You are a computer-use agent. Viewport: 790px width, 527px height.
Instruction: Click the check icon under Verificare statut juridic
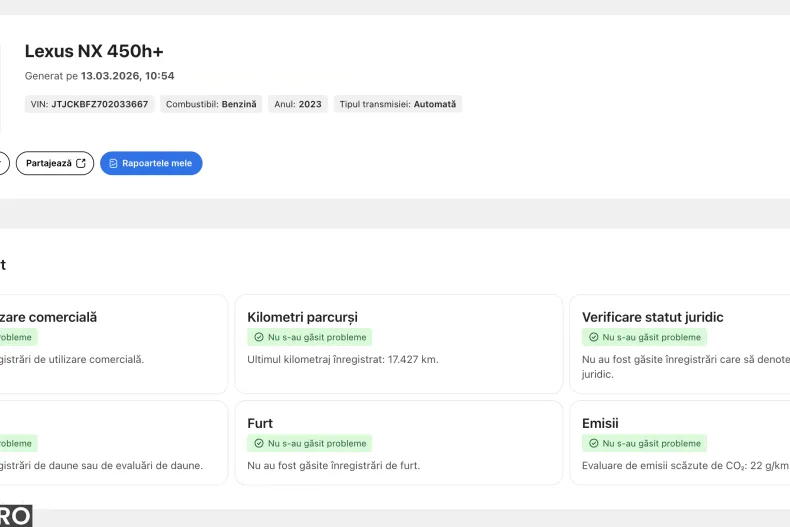(594, 338)
